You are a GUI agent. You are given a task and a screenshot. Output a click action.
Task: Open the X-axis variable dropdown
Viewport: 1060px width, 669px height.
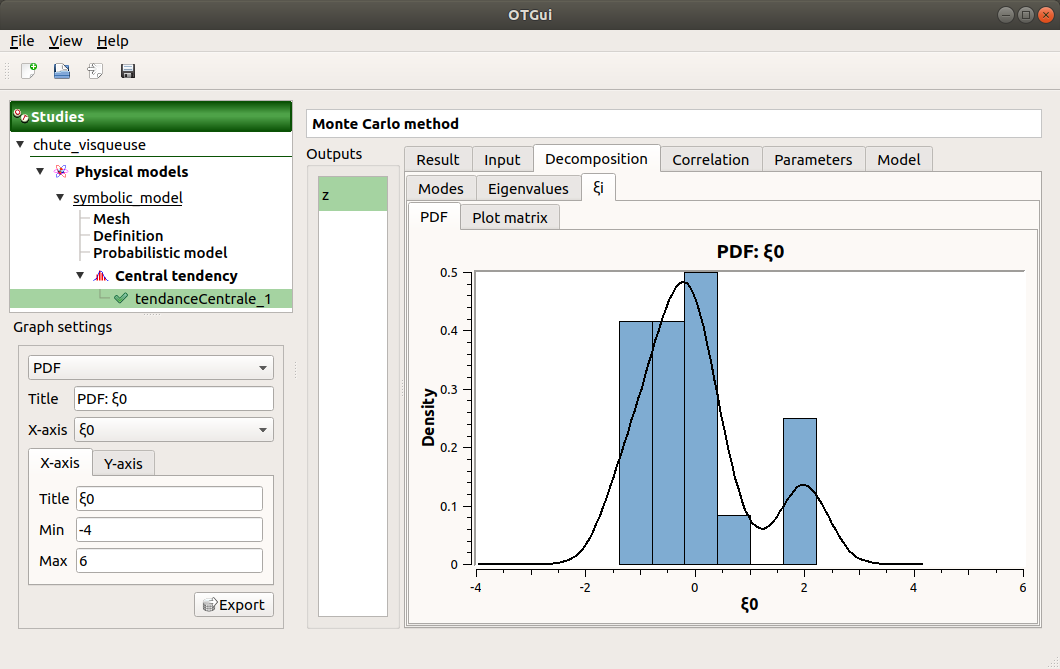[x=174, y=429]
